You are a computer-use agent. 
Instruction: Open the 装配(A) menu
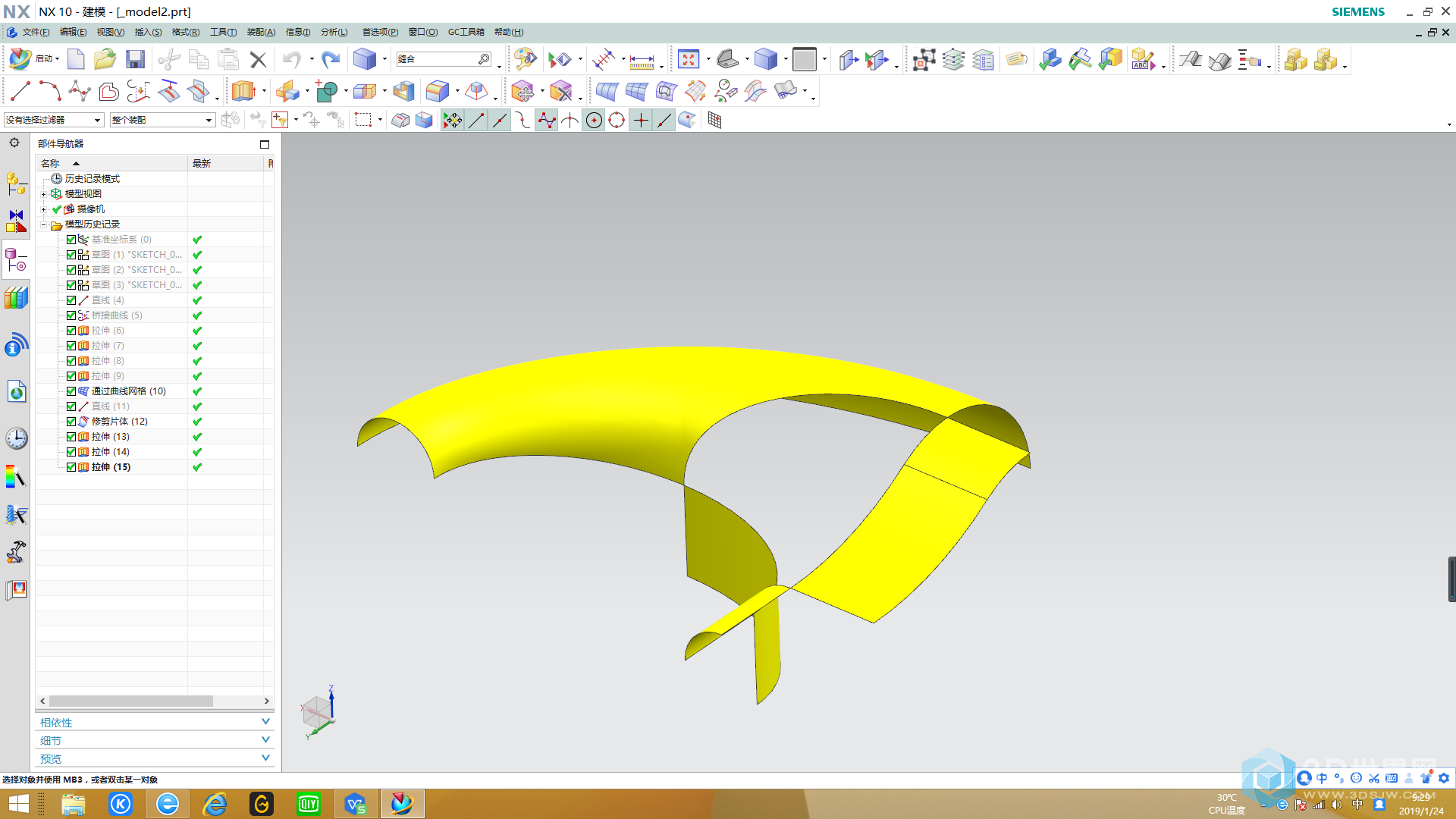click(x=261, y=32)
